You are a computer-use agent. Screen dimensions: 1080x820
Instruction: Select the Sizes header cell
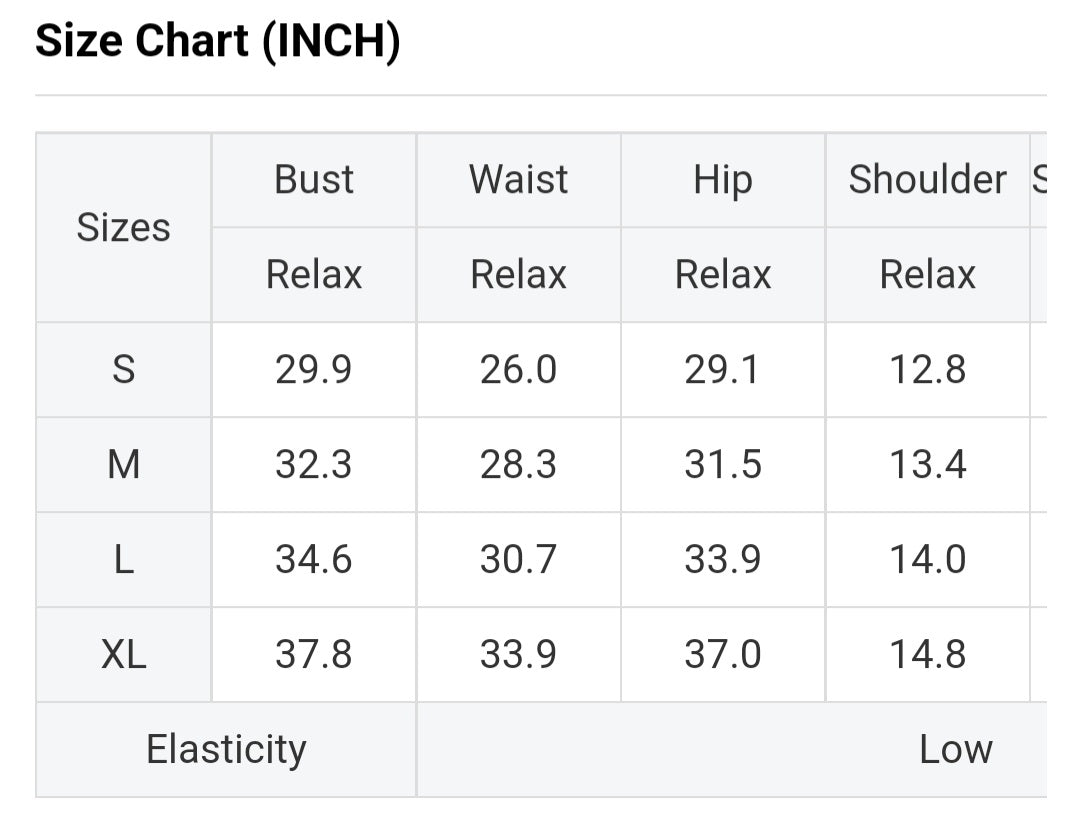pos(123,228)
